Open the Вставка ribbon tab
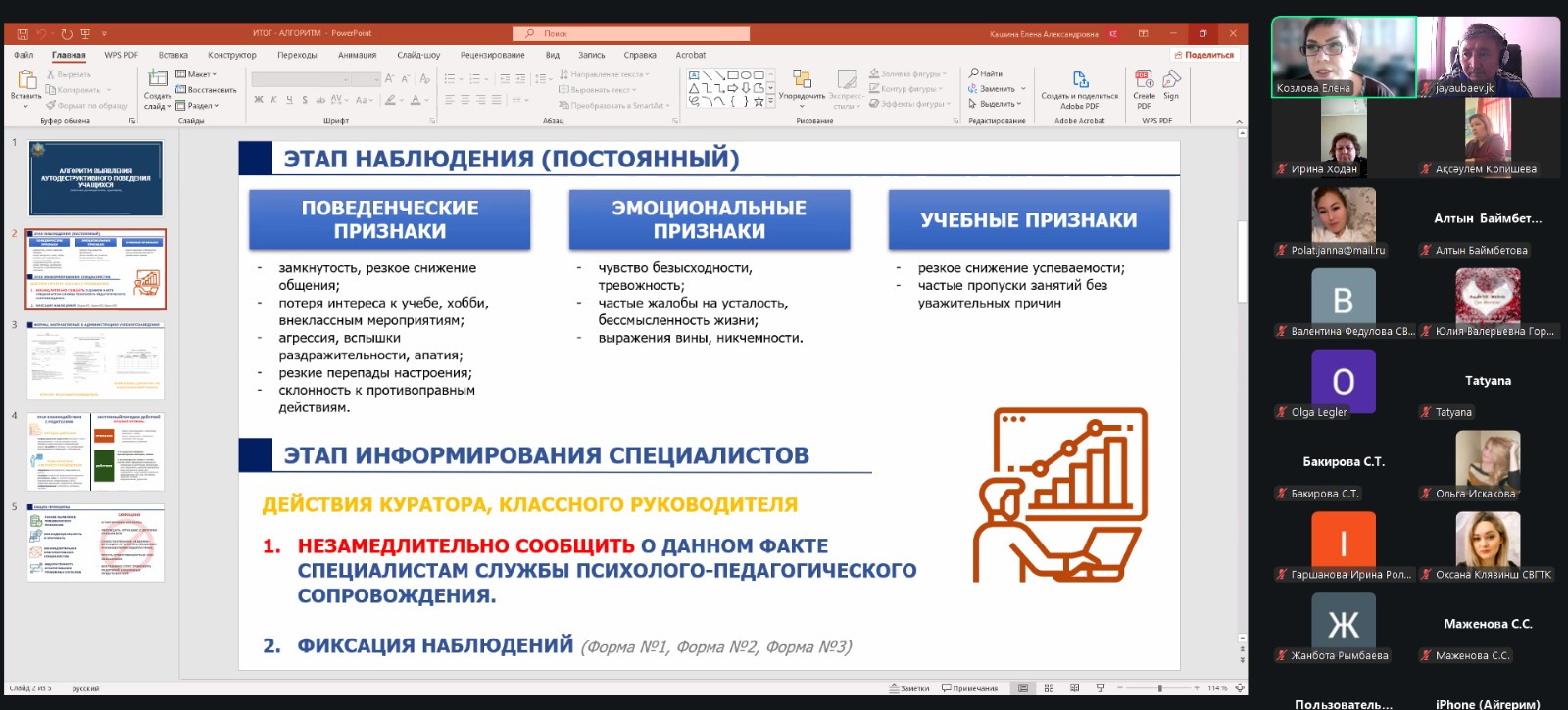1568x710 pixels. click(172, 55)
